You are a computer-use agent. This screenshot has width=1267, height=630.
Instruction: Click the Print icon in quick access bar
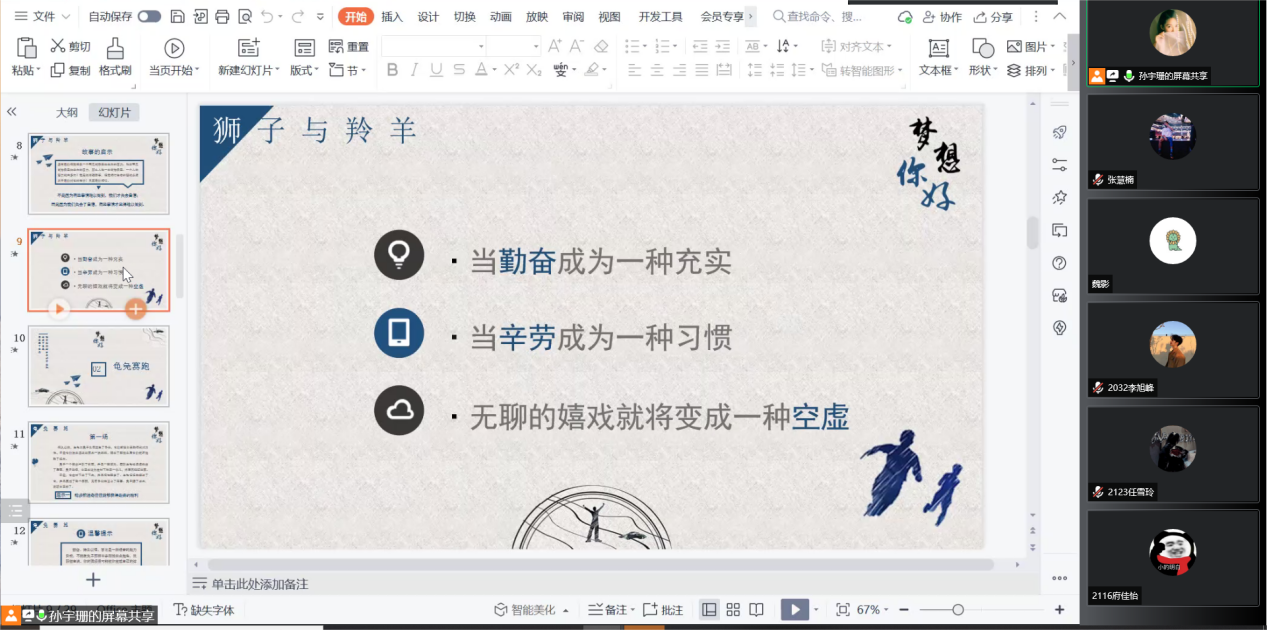[222, 17]
